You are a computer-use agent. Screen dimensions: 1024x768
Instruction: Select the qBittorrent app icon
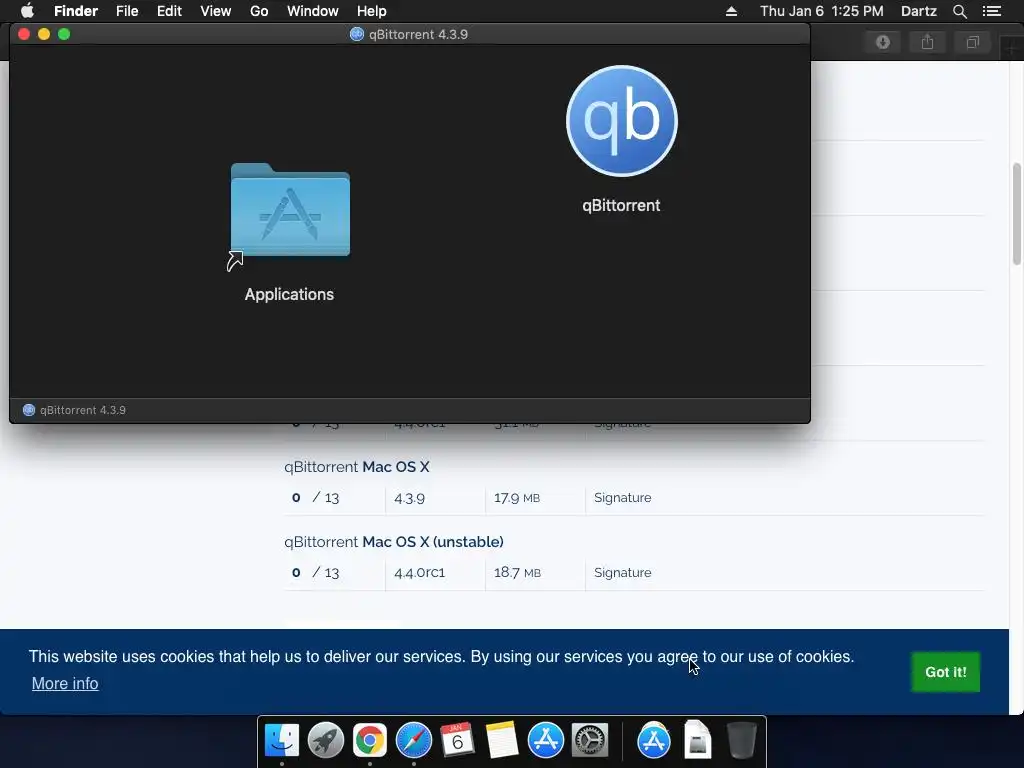tap(622, 121)
